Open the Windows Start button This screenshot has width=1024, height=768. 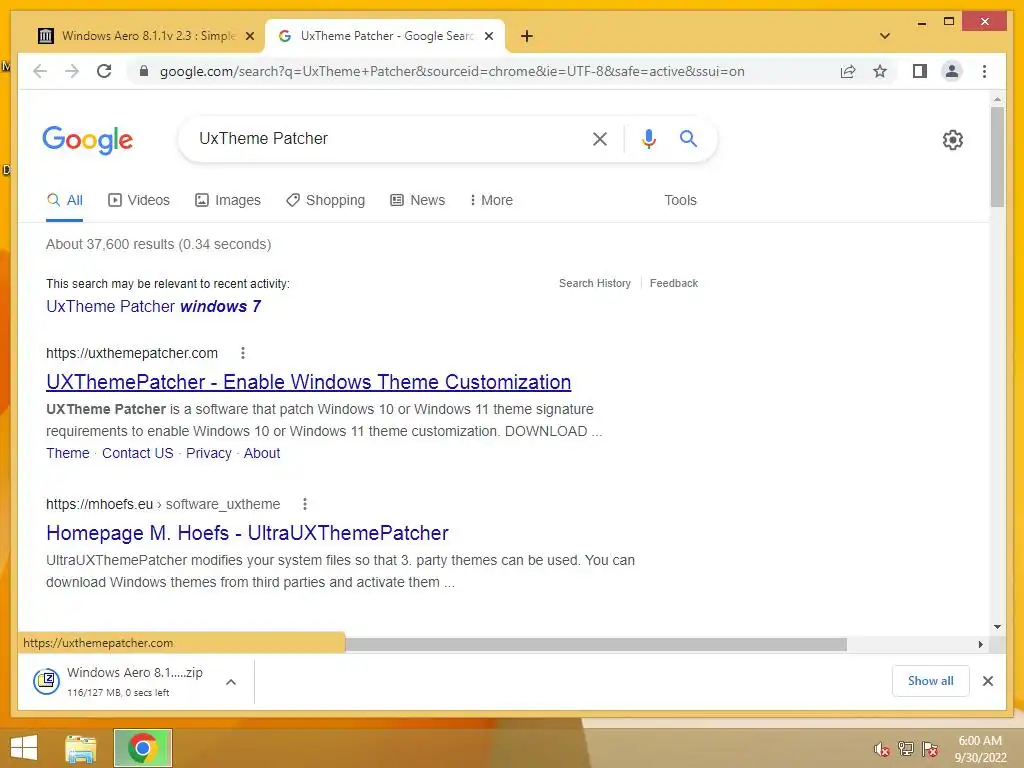24,748
